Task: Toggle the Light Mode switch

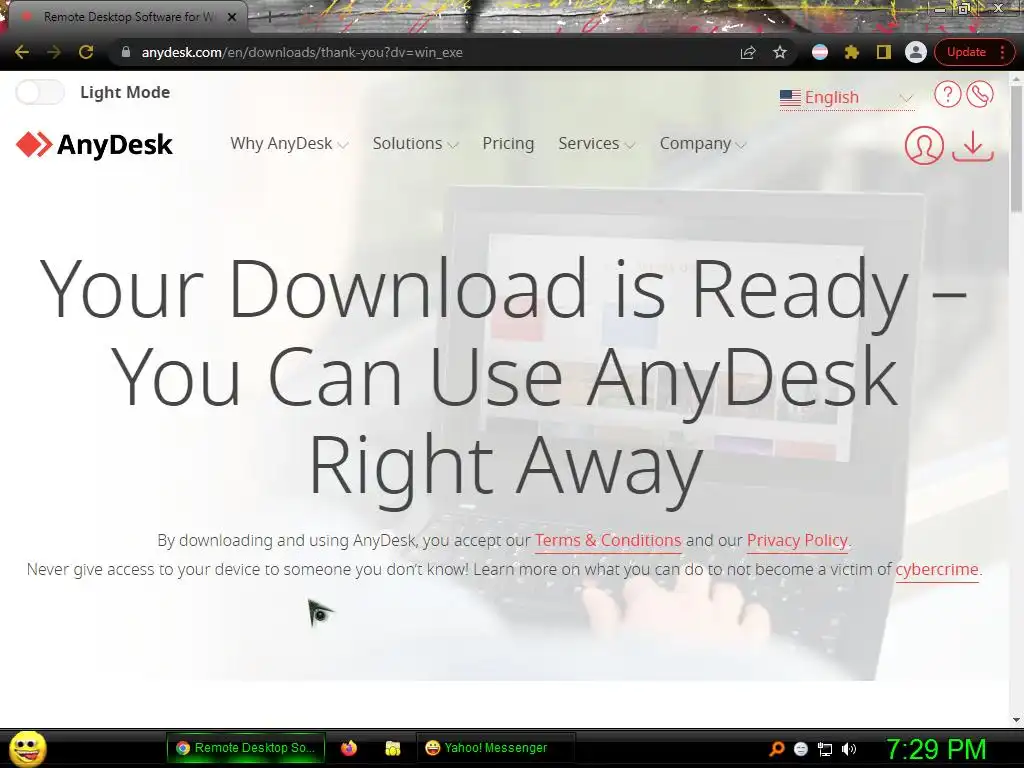Action: coord(40,92)
